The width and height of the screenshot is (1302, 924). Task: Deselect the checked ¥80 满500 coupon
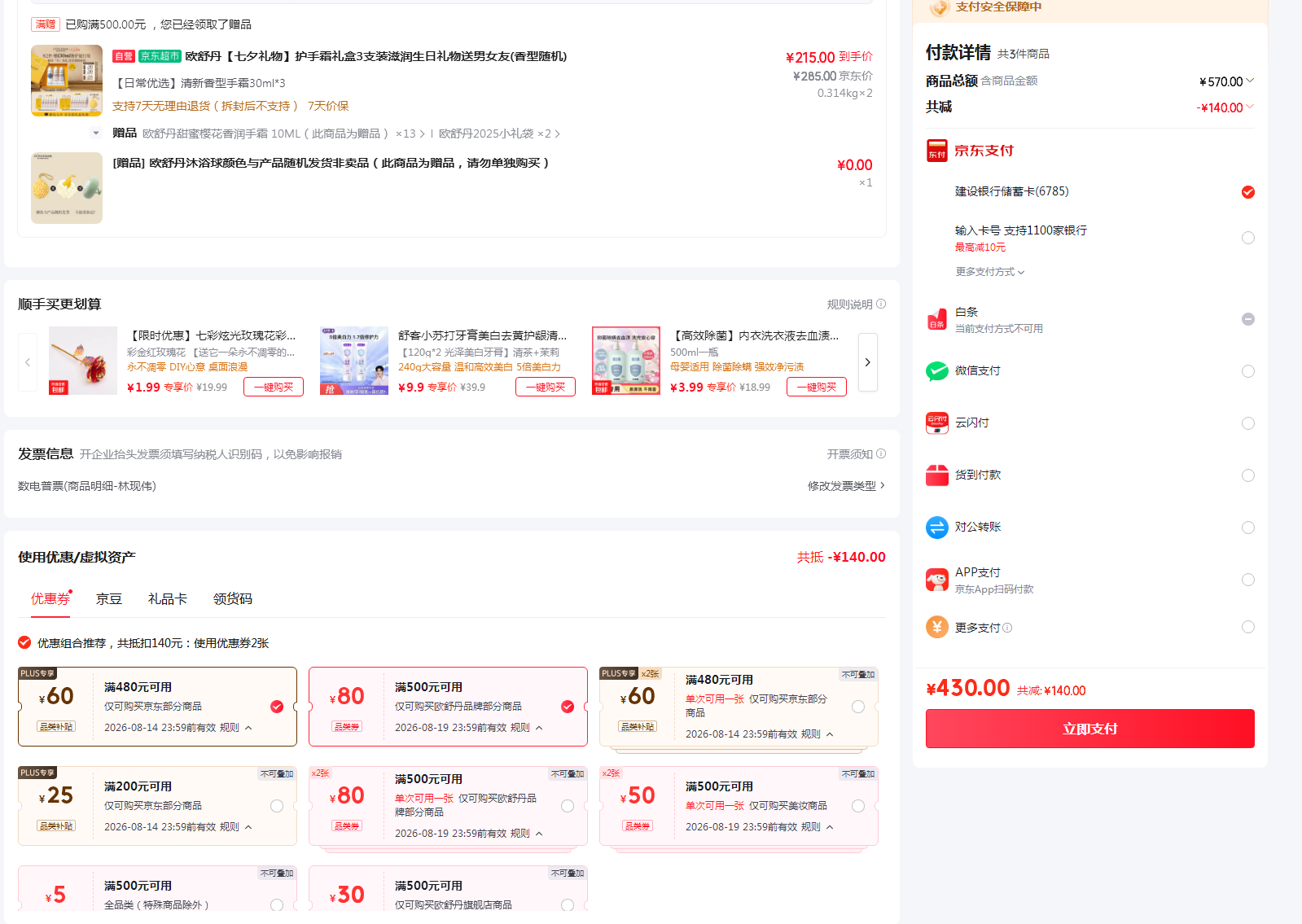[568, 707]
